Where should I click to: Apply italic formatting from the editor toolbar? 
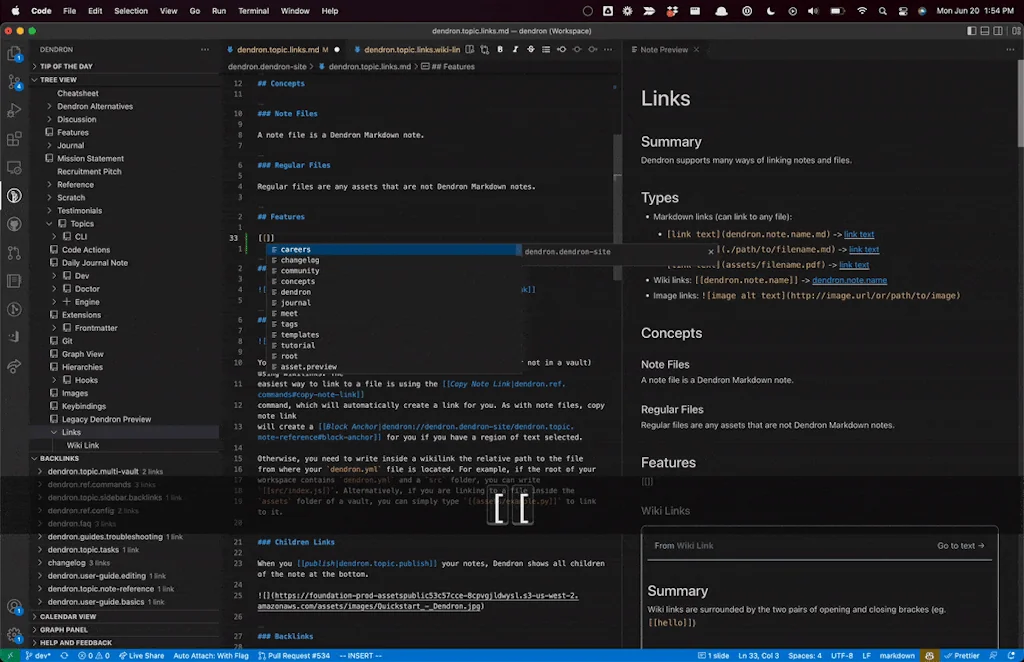coord(516,49)
